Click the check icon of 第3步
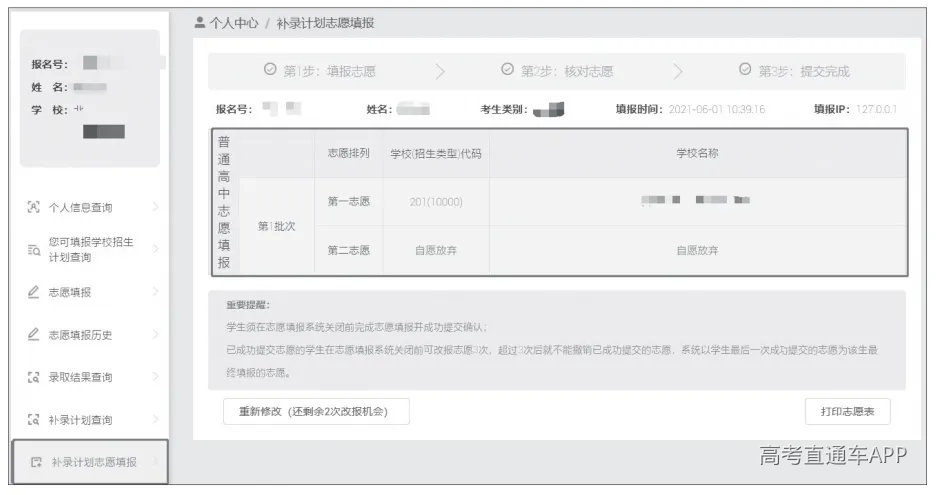936x495 pixels. coord(745,69)
